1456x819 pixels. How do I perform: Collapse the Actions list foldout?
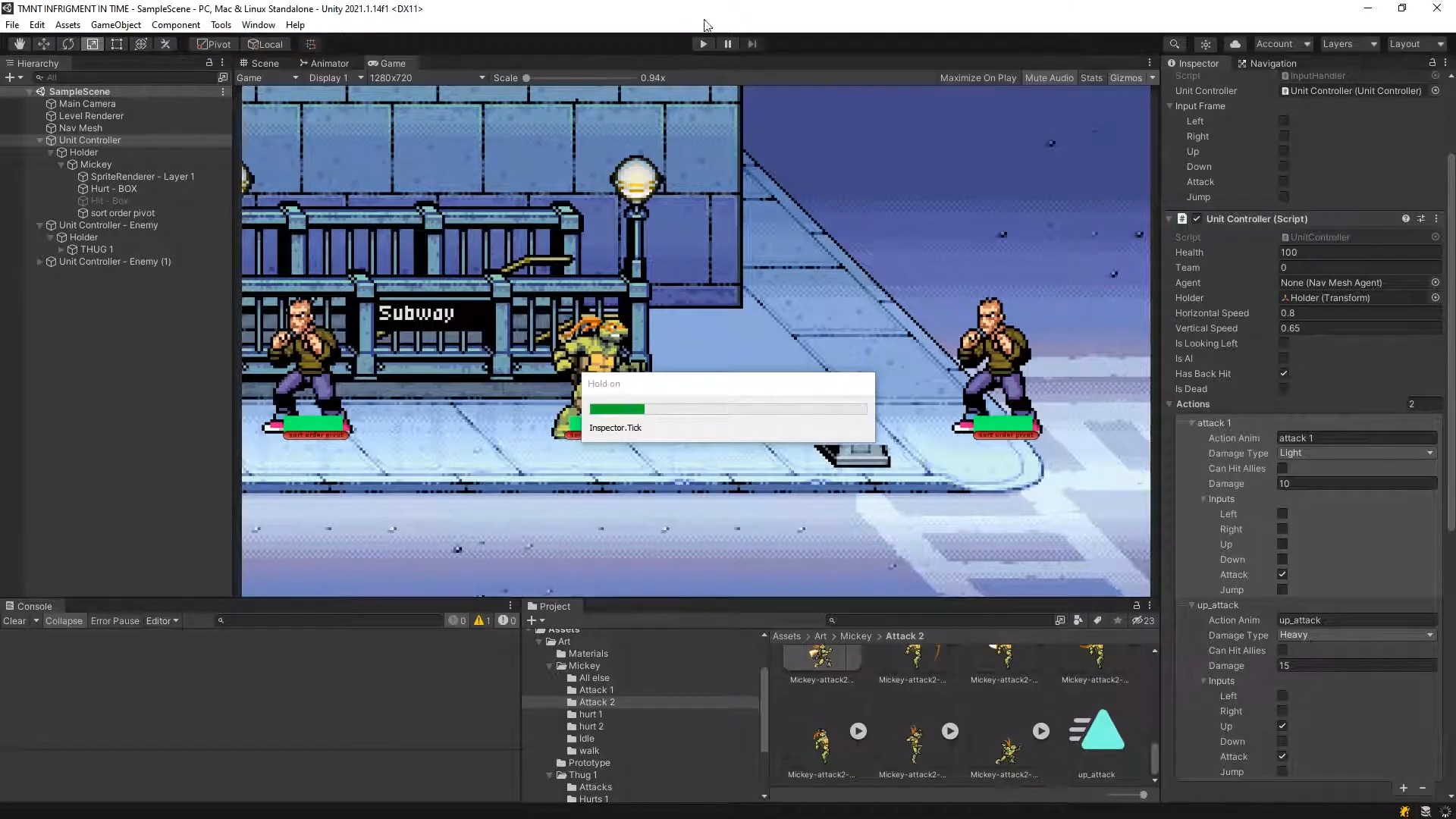[1169, 404]
